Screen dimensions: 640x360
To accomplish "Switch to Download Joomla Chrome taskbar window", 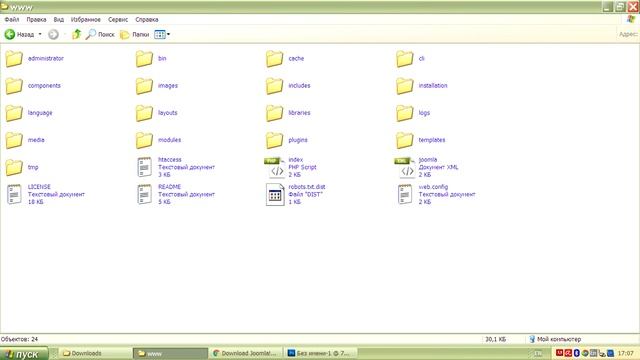I will tap(246, 353).
